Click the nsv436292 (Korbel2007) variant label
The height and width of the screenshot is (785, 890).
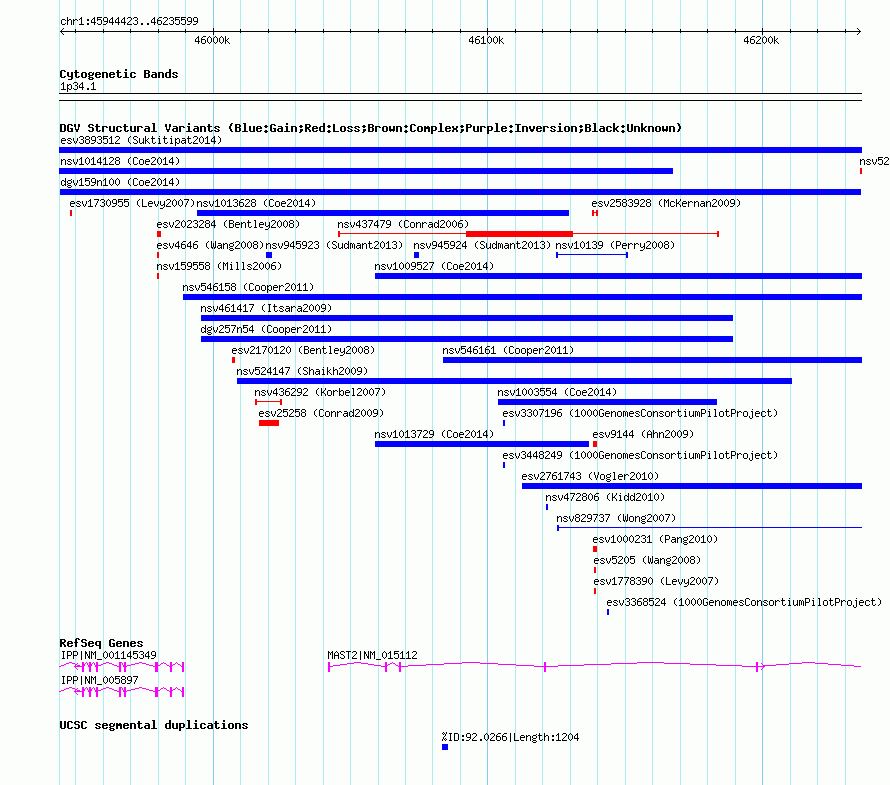coord(320,392)
